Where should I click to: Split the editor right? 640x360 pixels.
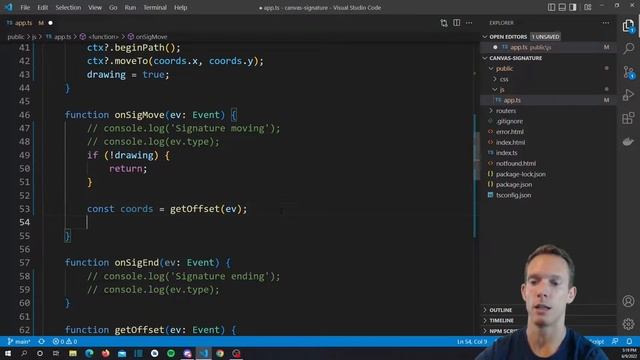[456, 23]
